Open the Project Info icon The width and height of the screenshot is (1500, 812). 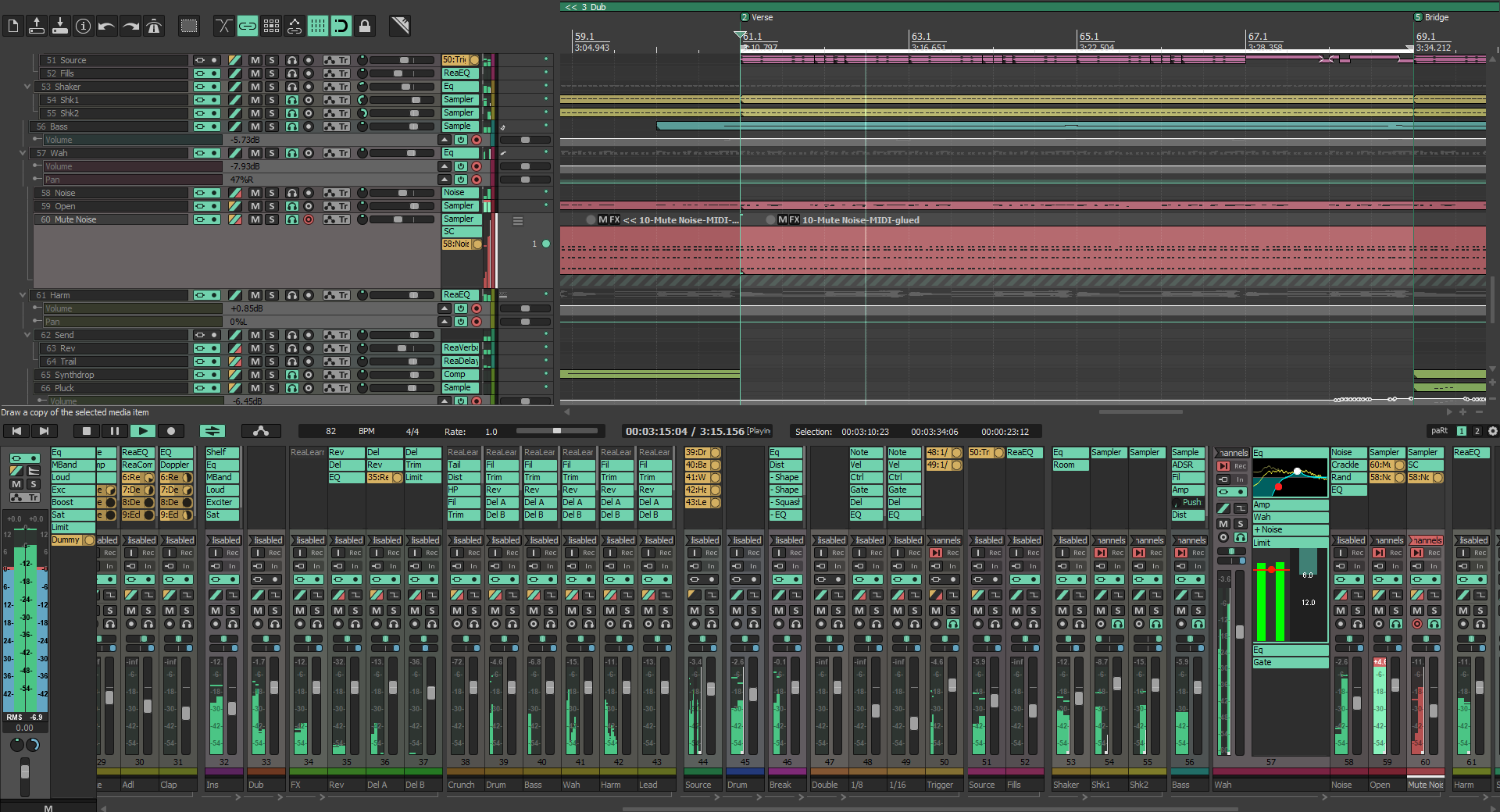[84, 26]
